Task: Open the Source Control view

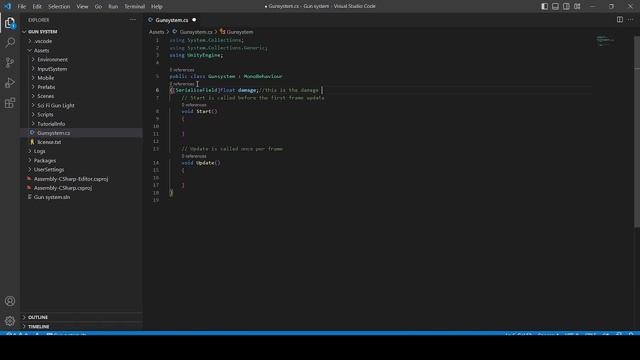Action: pyautogui.click(x=10, y=62)
